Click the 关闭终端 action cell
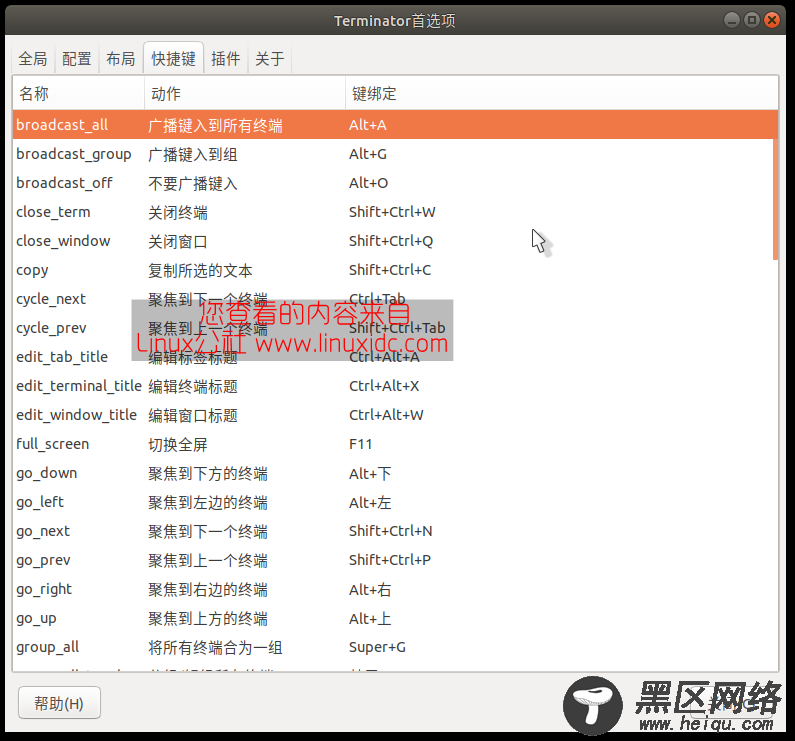Viewport: 795px width, 741px height. [x=177, y=212]
